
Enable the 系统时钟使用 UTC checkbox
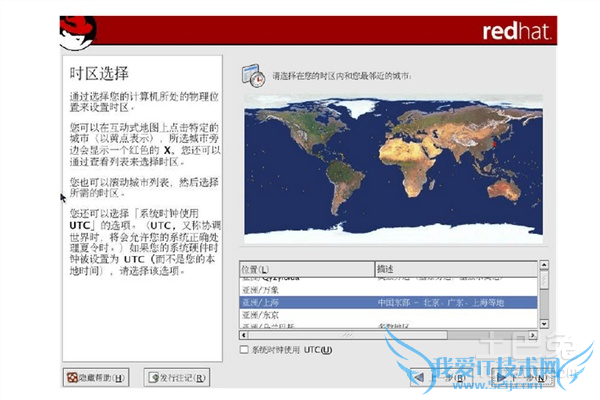tap(244, 349)
